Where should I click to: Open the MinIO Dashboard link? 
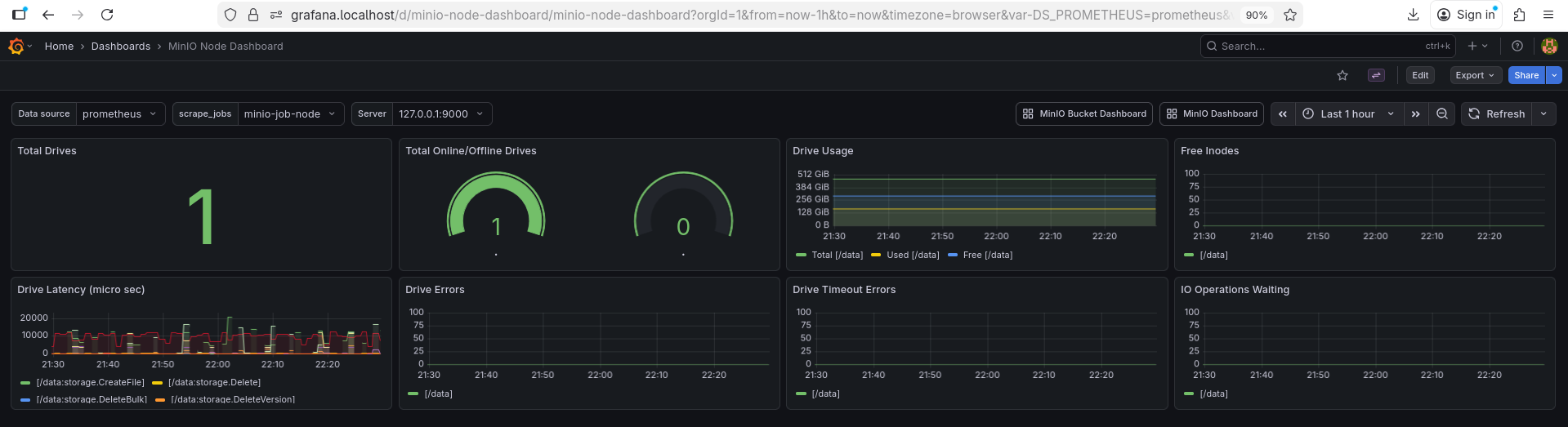pyautogui.click(x=1212, y=114)
